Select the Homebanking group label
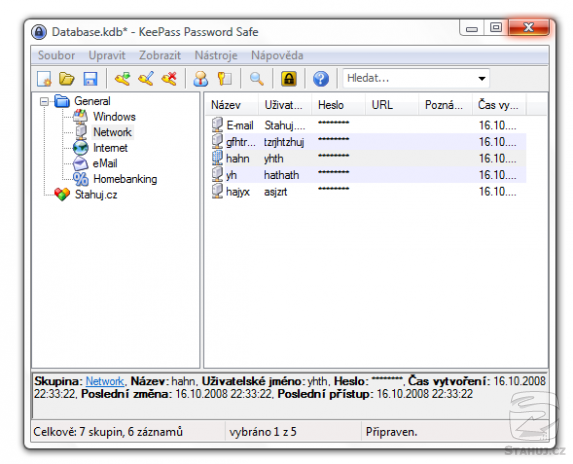The height and width of the screenshot is (464, 573). 125,179
